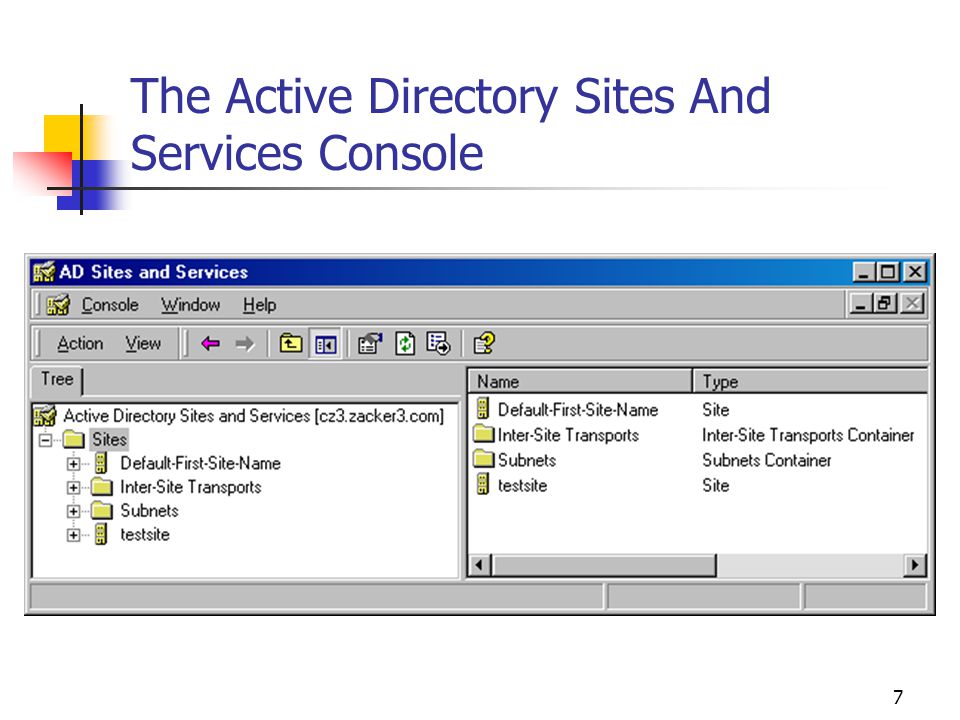The width and height of the screenshot is (960, 720).
Task: Minimize the inner MDI console window
Action: (860, 303)
